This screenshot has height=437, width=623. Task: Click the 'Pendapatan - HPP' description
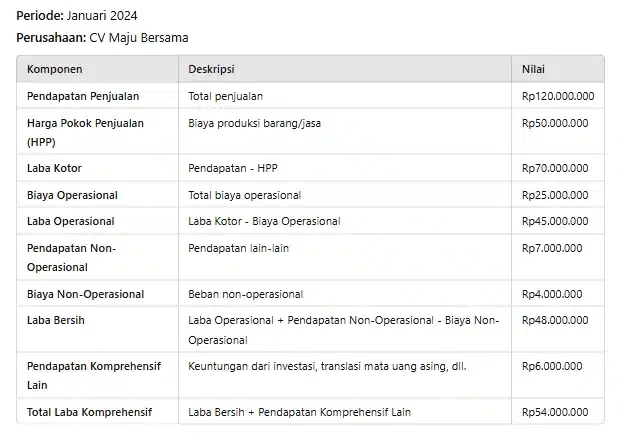tap(233, 168)
